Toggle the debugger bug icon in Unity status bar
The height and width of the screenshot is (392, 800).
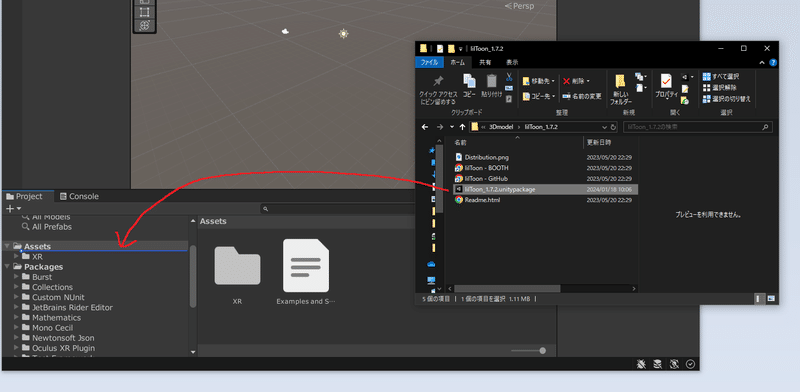pos(641,364)
